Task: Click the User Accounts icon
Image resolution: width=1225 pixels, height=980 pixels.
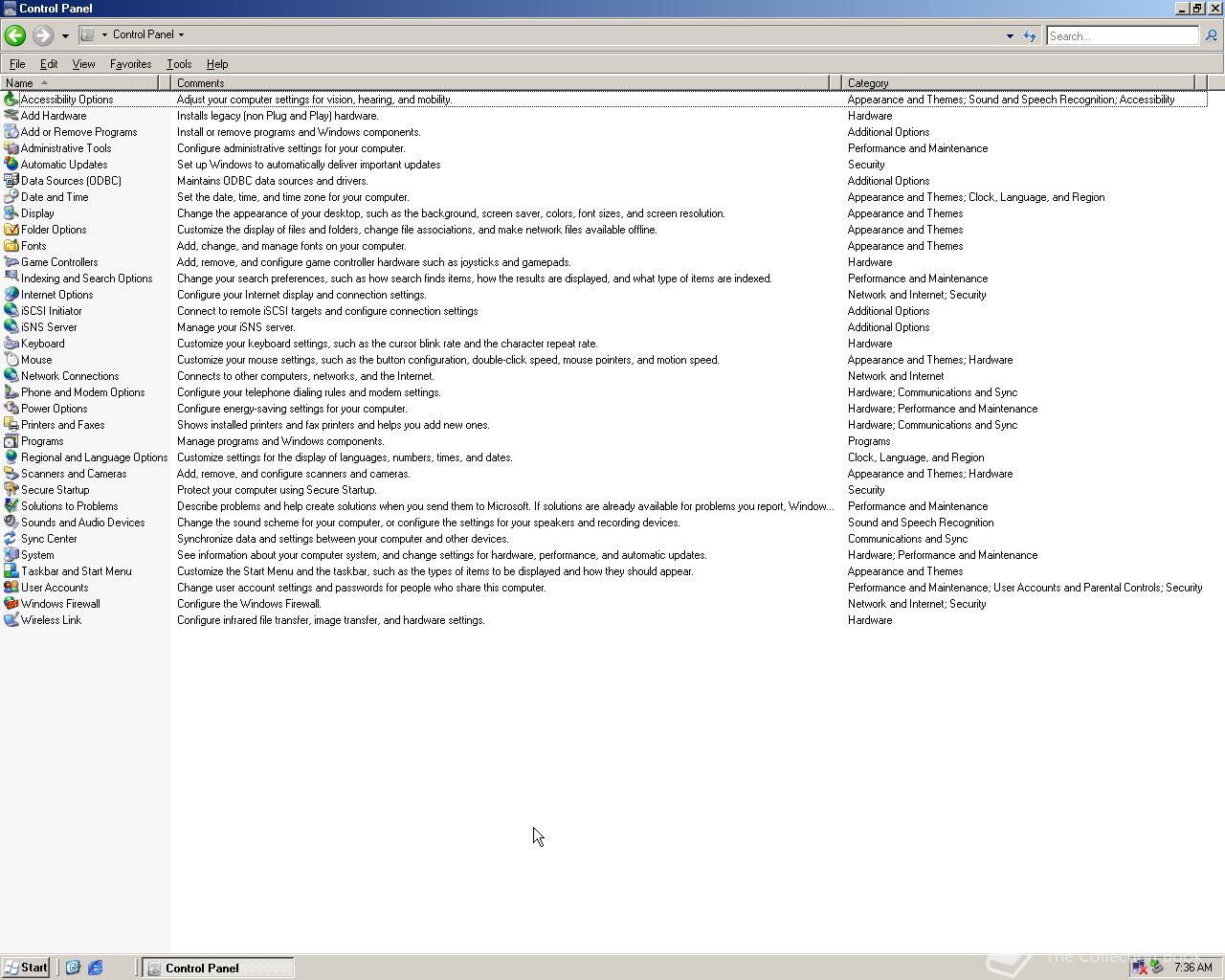Action: [x=11, y=588]
